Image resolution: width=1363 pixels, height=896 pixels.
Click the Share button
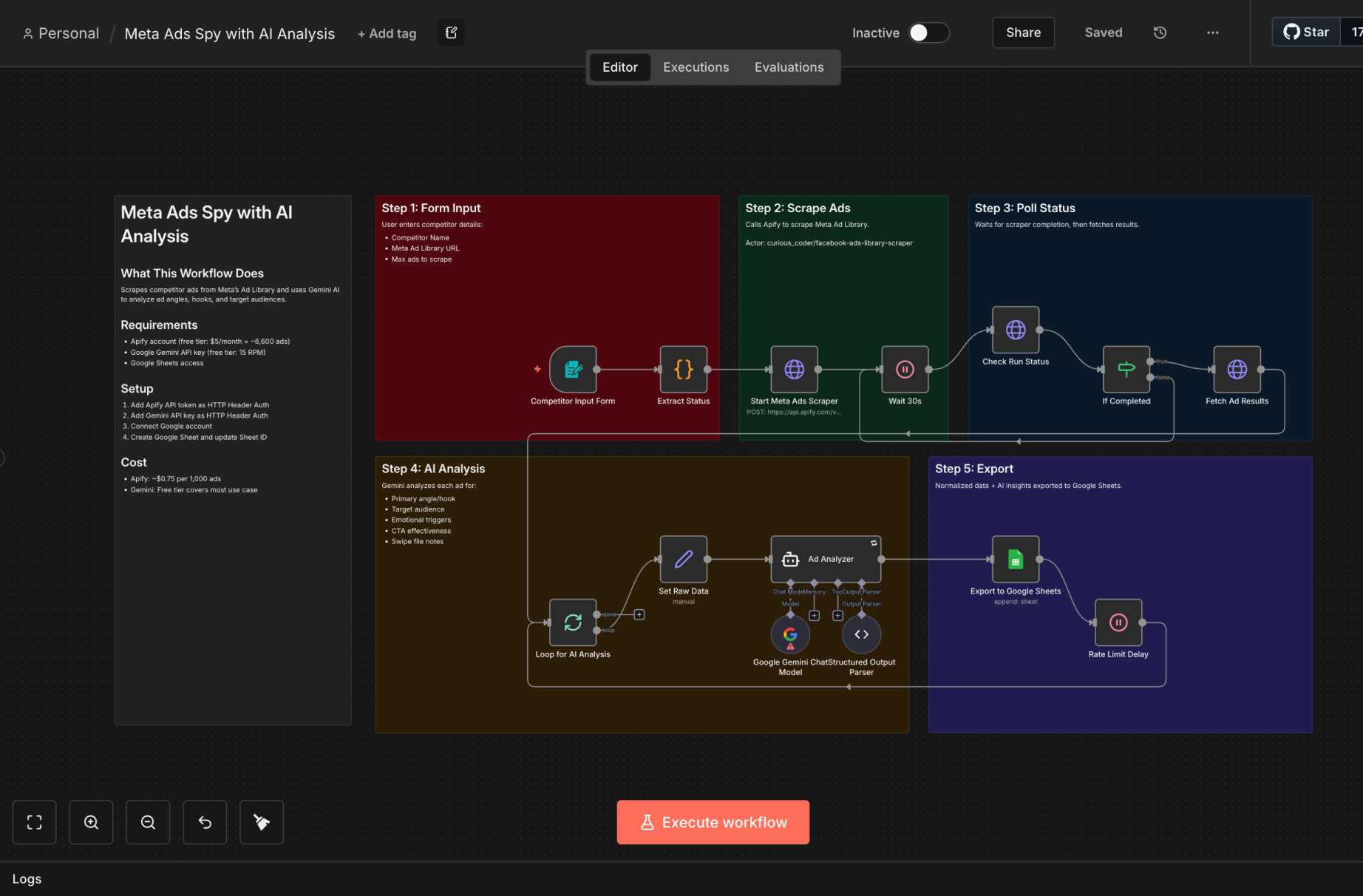click(1023, 33)
